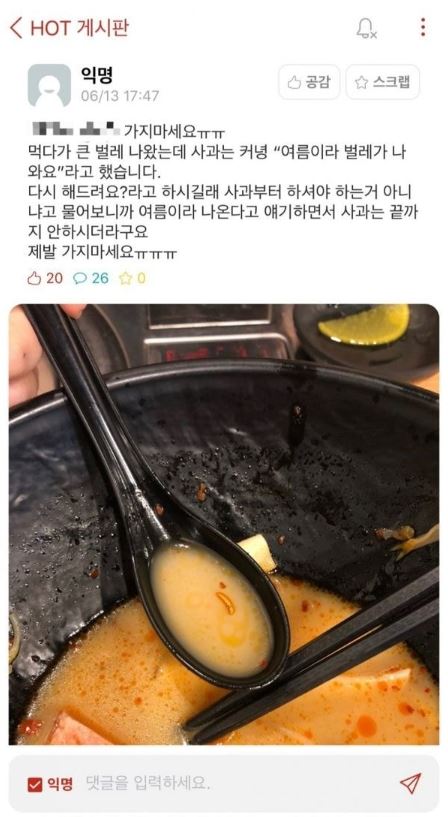
Task: Click the thumbs-up icon inside 공감 button
Action: (x=295, y=82)
